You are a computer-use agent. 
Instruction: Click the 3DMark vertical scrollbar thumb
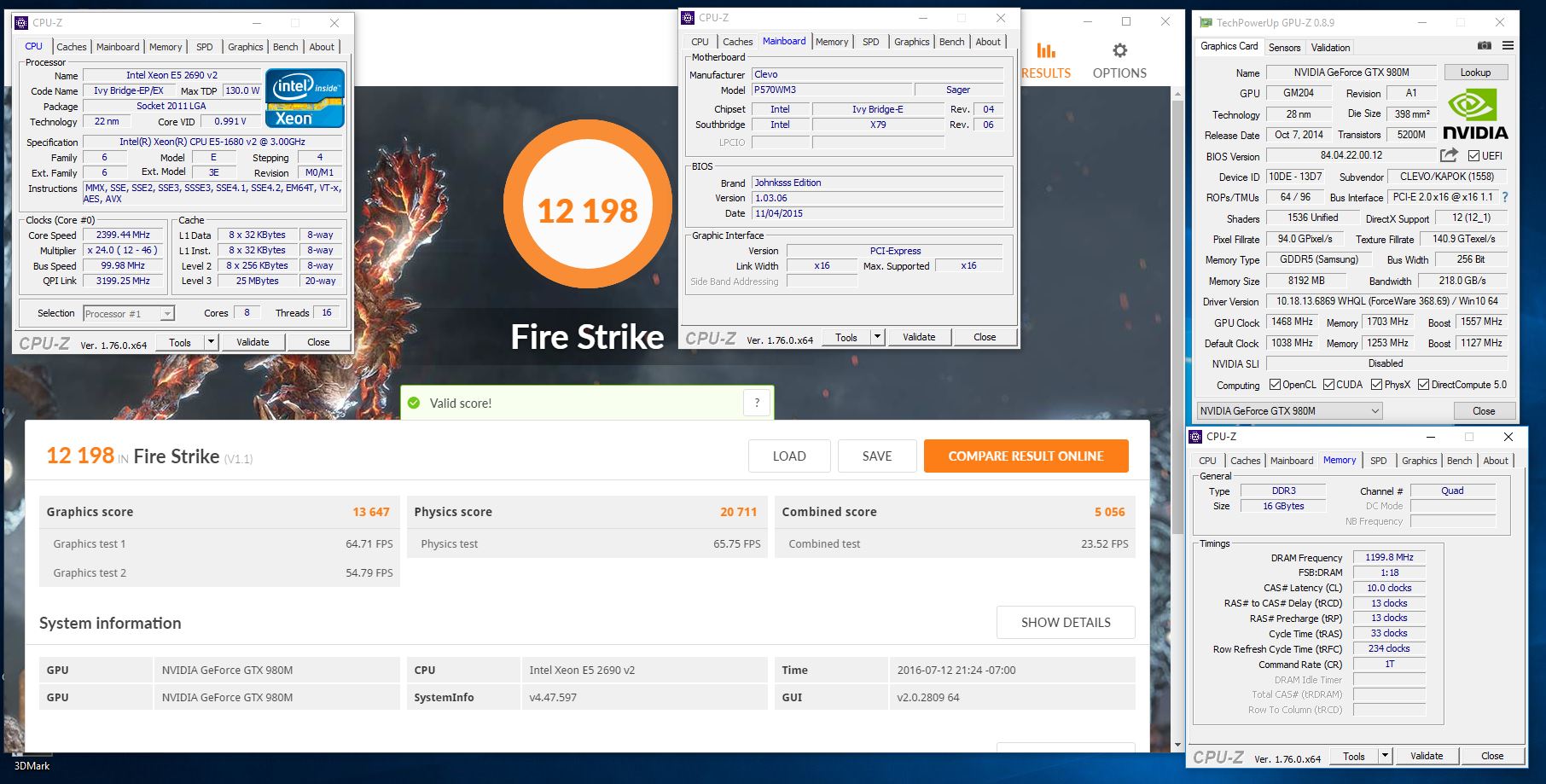[1177, 316]
